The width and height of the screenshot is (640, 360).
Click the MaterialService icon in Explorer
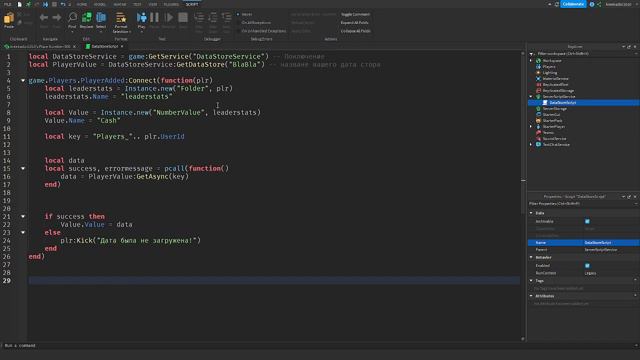click(538, 78)
